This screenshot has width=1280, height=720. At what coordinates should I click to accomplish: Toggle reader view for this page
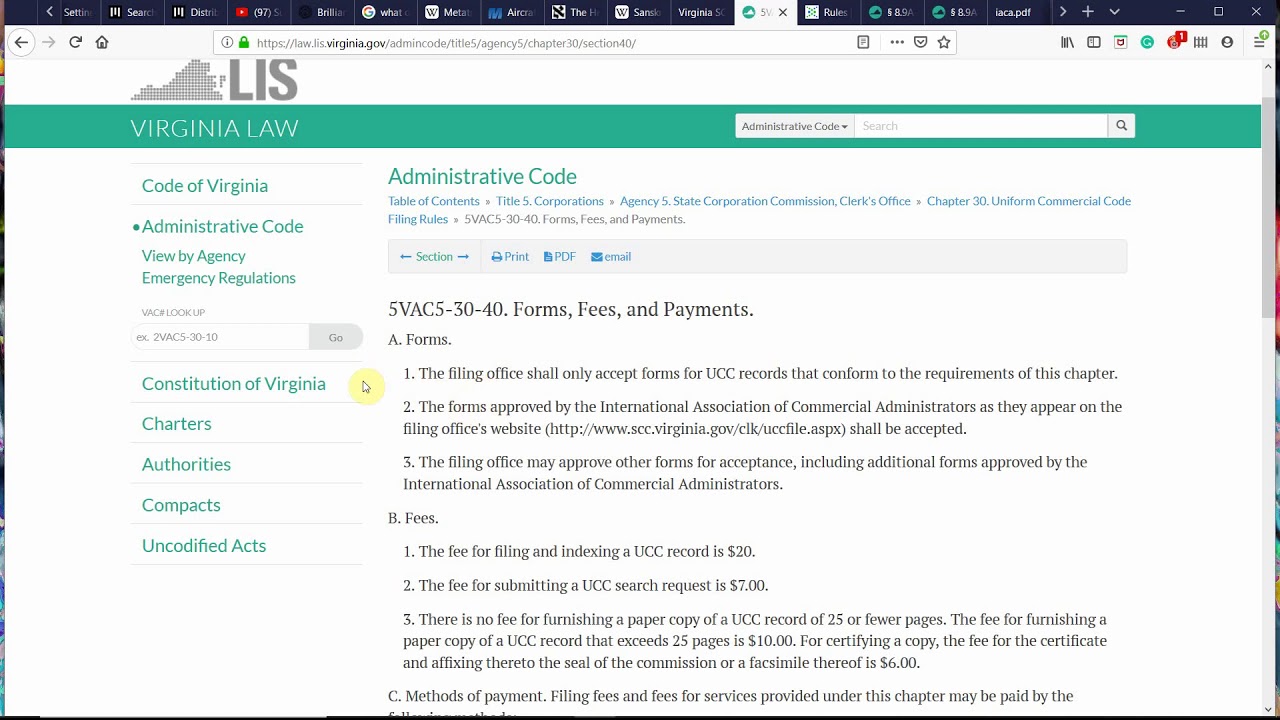coord(863,42)
